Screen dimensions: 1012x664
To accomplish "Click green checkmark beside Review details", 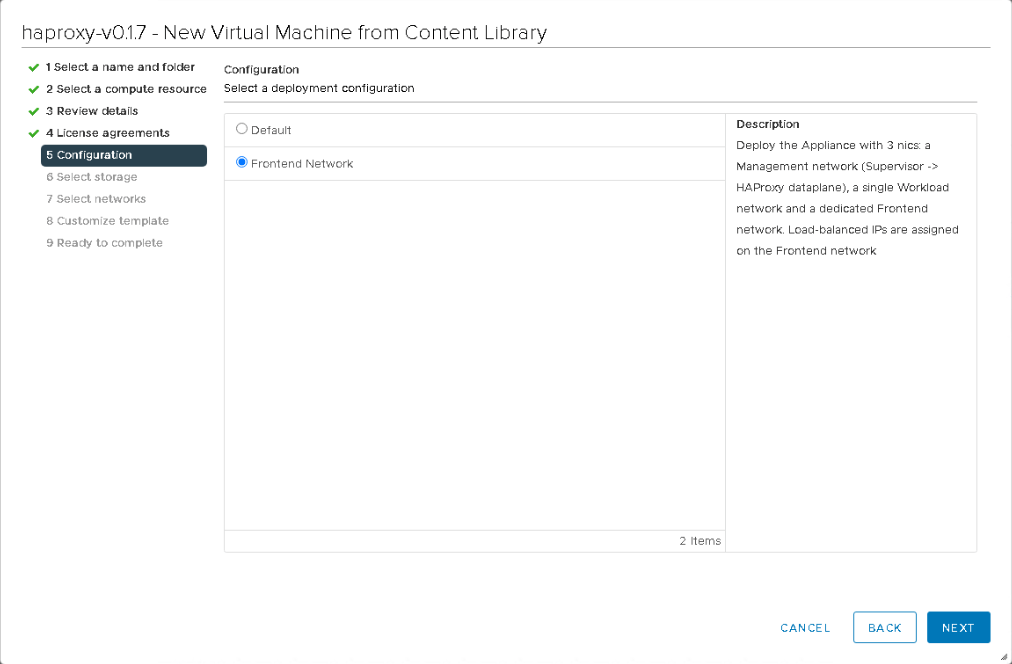I will 34,112.
